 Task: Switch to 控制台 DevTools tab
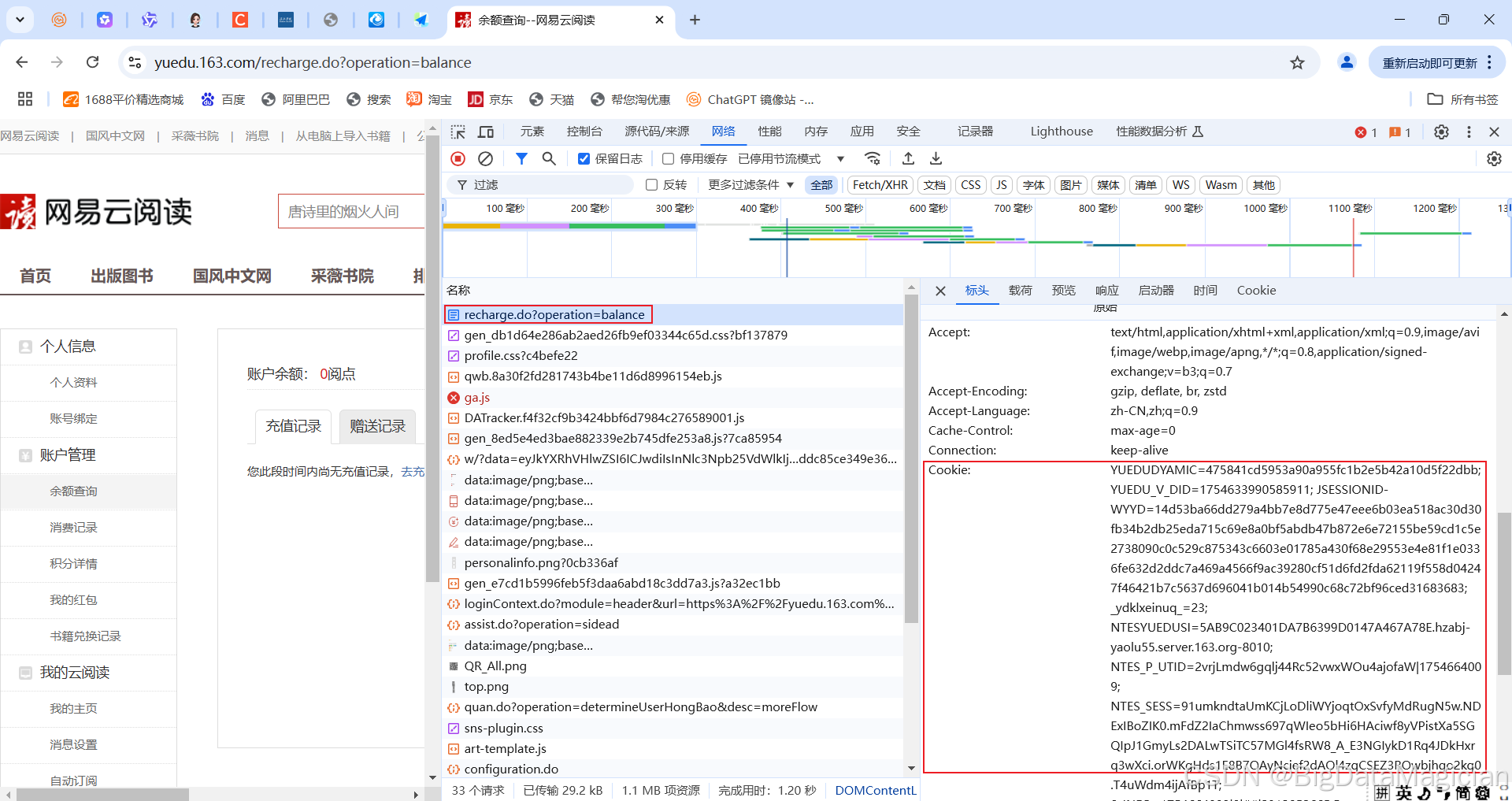coord(584,132)
